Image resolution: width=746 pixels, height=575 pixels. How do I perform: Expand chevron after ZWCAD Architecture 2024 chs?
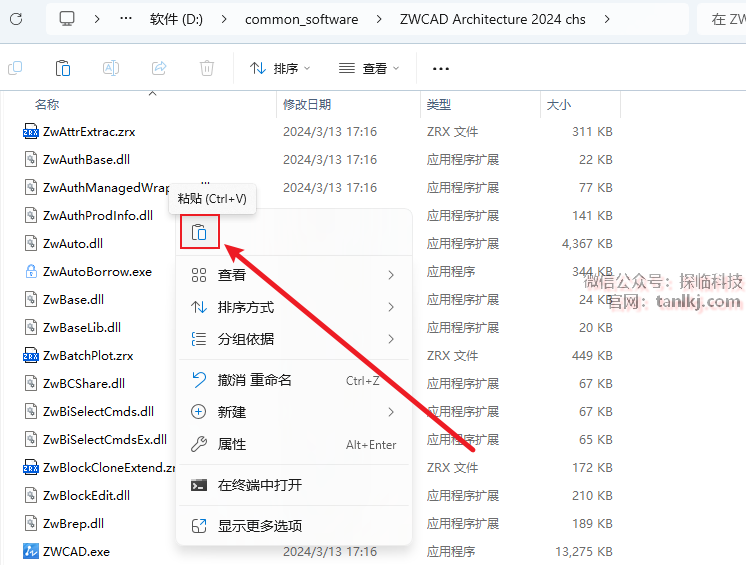pos(607,19)
